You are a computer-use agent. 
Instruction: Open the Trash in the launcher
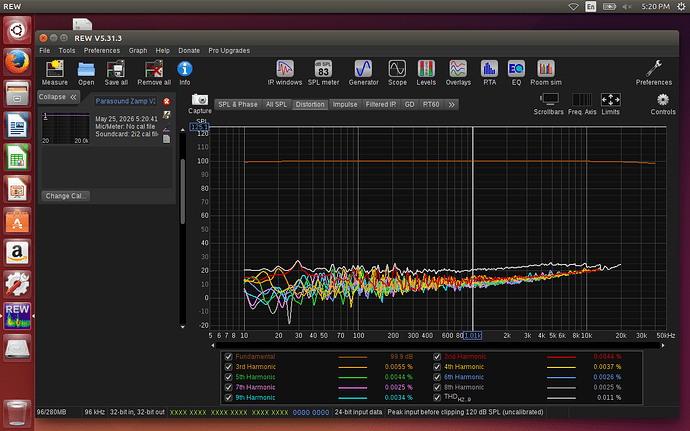coord(17,413)
